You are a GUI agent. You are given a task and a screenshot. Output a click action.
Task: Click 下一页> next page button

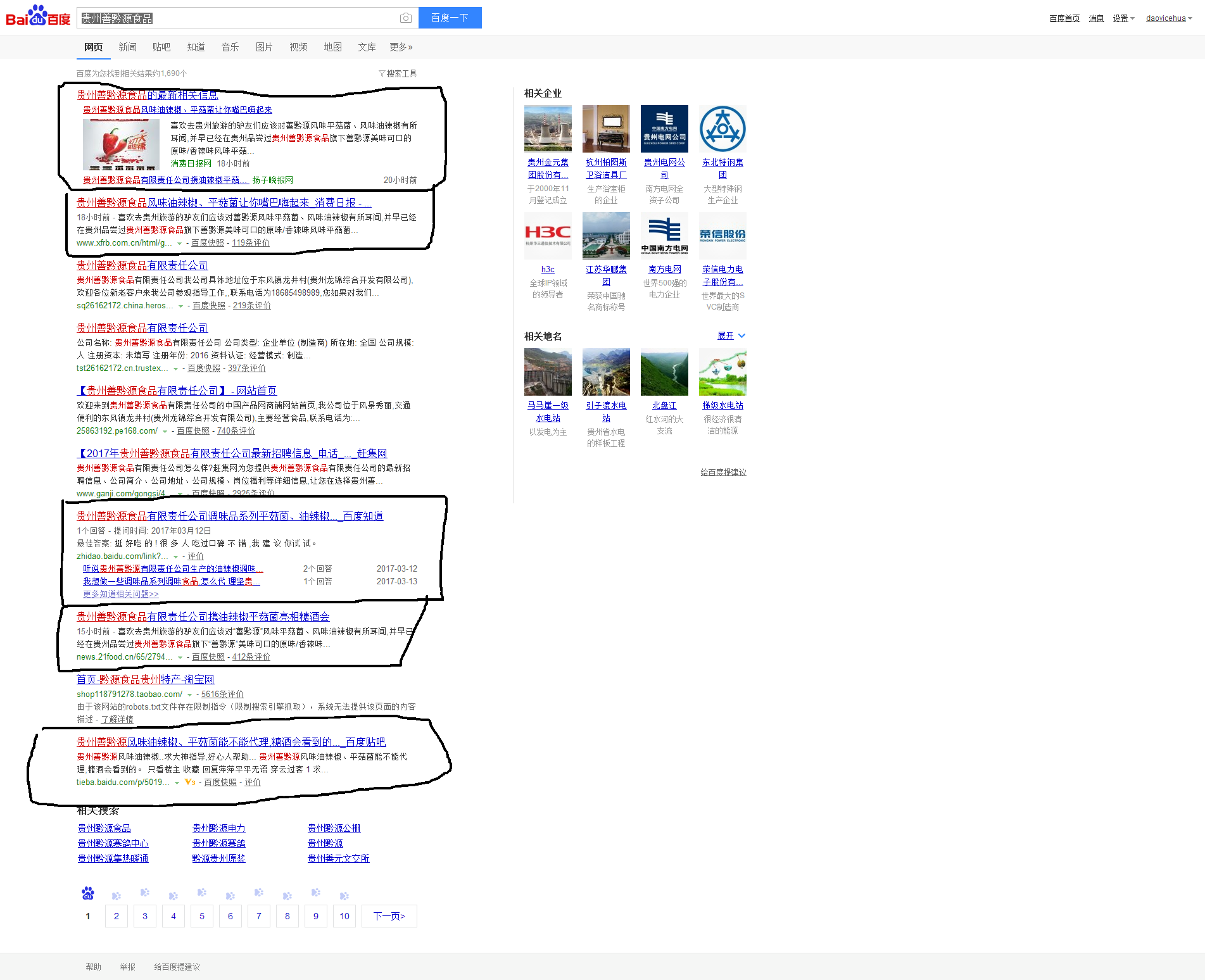[x=389, y=916]
